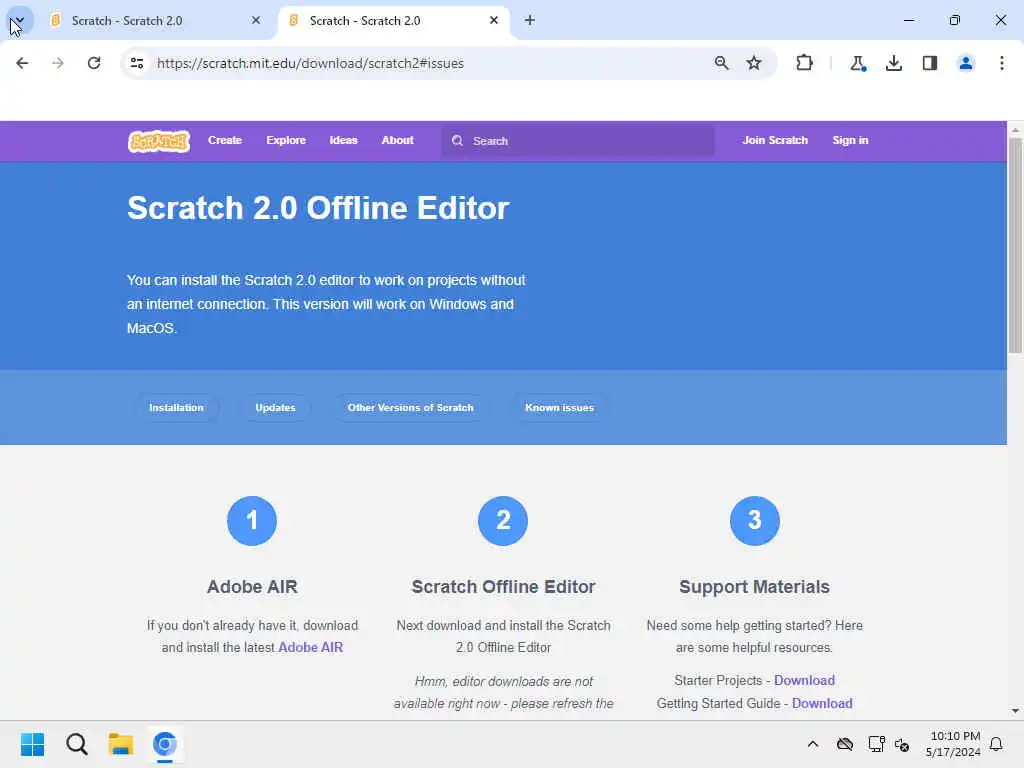This screenshot has height=768, width=1024.
Task: Open Chrome Labs flask icon
Action: pos(857,63)
